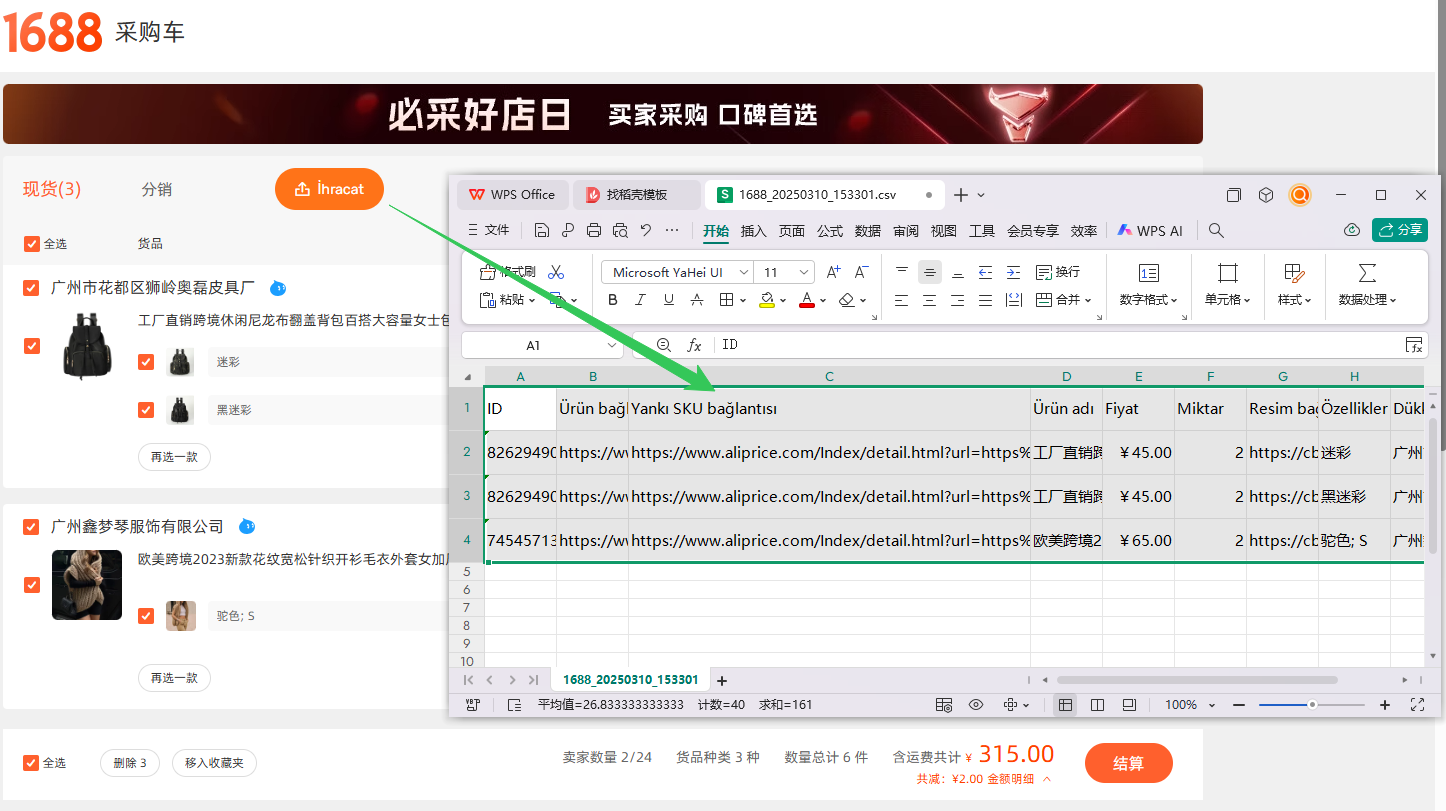Uncheck the 黑迷彩 variant checkbox
The width and height of the screenshot is (1446, 811).
point(146,410)
